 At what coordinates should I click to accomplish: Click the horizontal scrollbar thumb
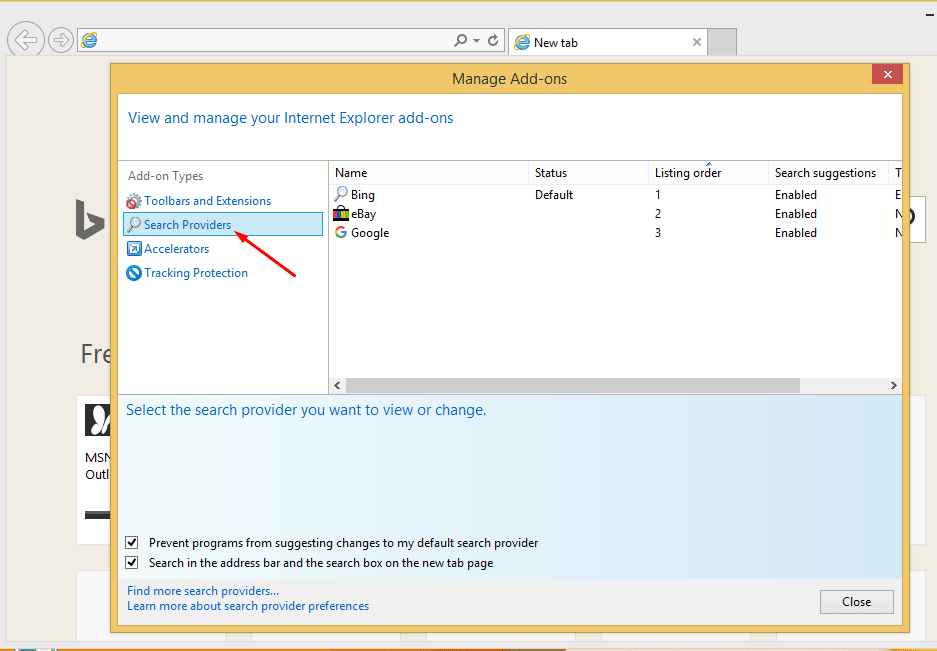click(572, 386)
